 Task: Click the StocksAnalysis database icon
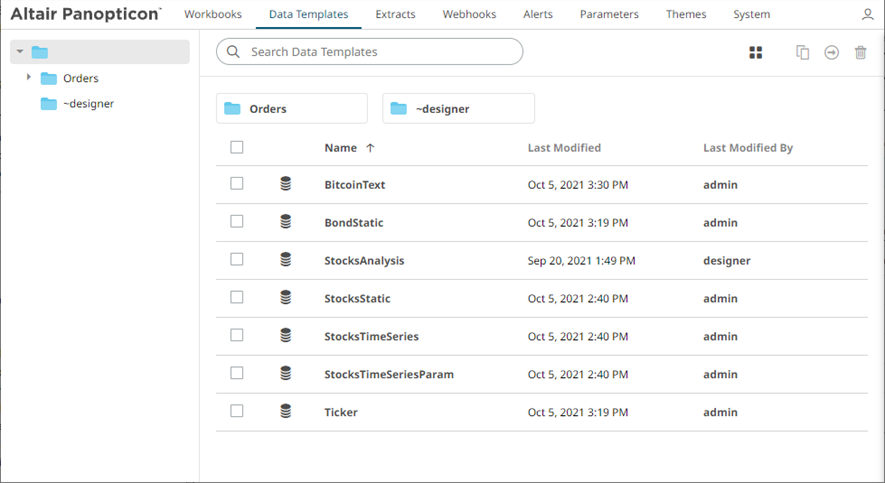[286, 260]
